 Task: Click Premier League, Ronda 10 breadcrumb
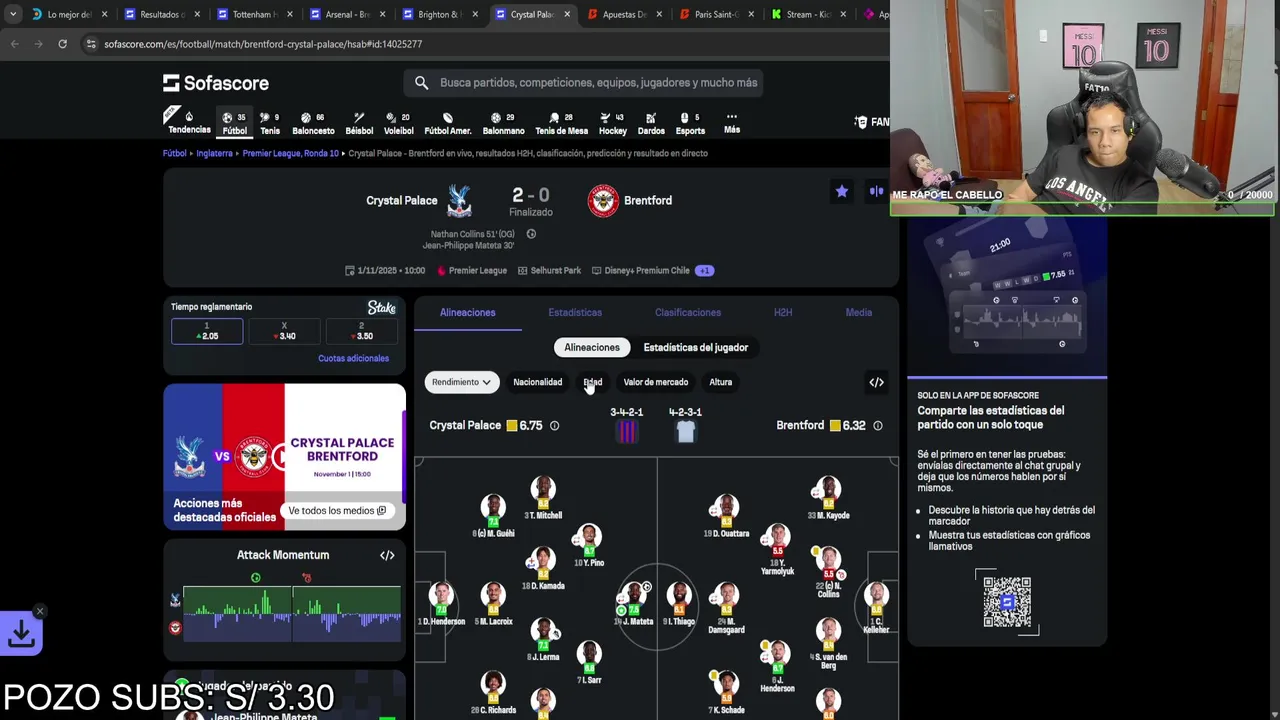pyautogui.click(x=291, y=153)
